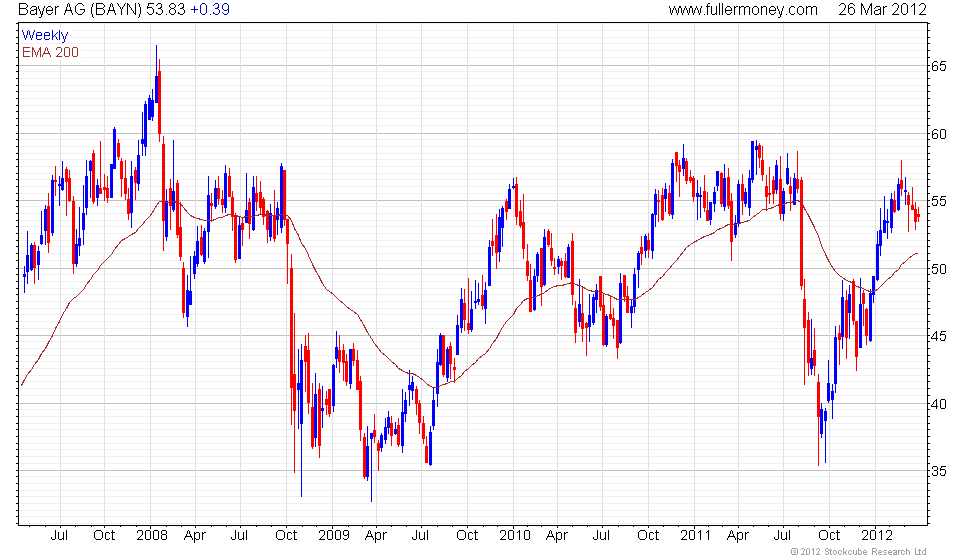This screenshot has height=560, width=980.
Task: Click the 26 Mar 2012 date label
Action: [x=882, y=9]
